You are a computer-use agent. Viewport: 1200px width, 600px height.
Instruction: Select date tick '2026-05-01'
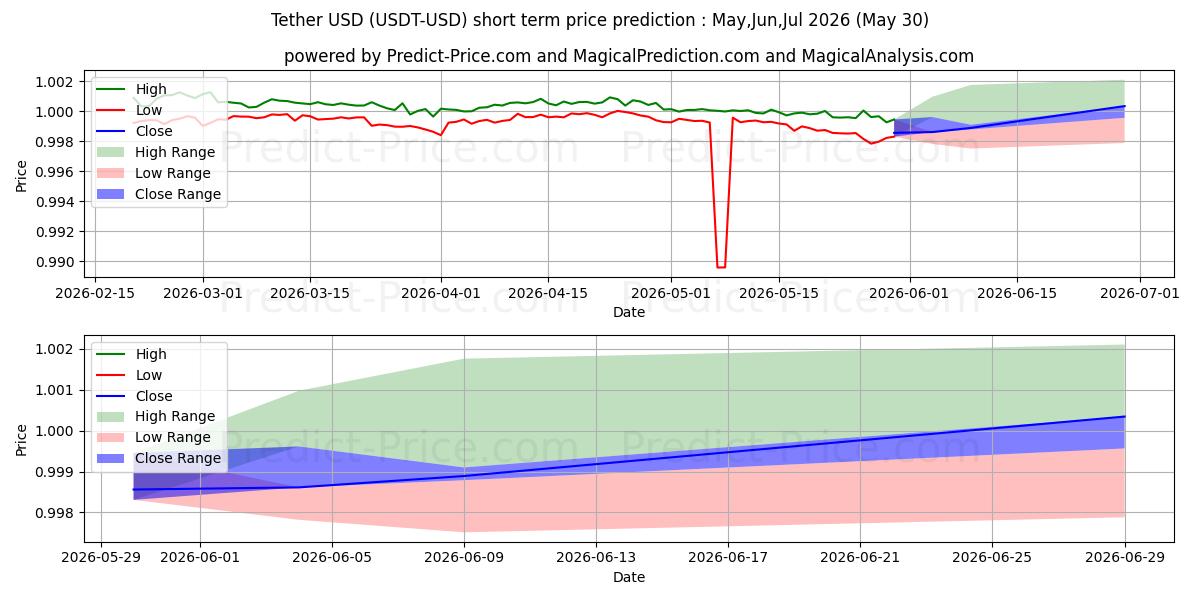click(670, 293)
